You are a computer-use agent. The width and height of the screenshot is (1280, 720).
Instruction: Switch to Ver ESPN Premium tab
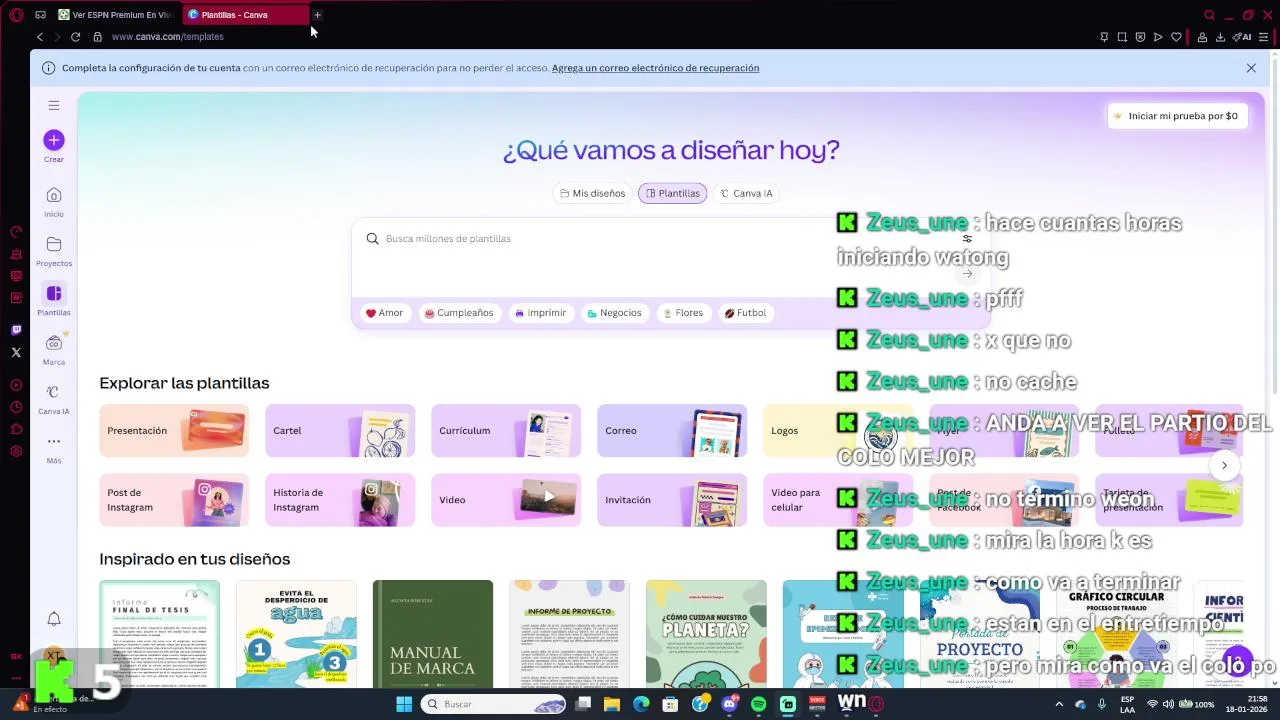pos(114,15)
